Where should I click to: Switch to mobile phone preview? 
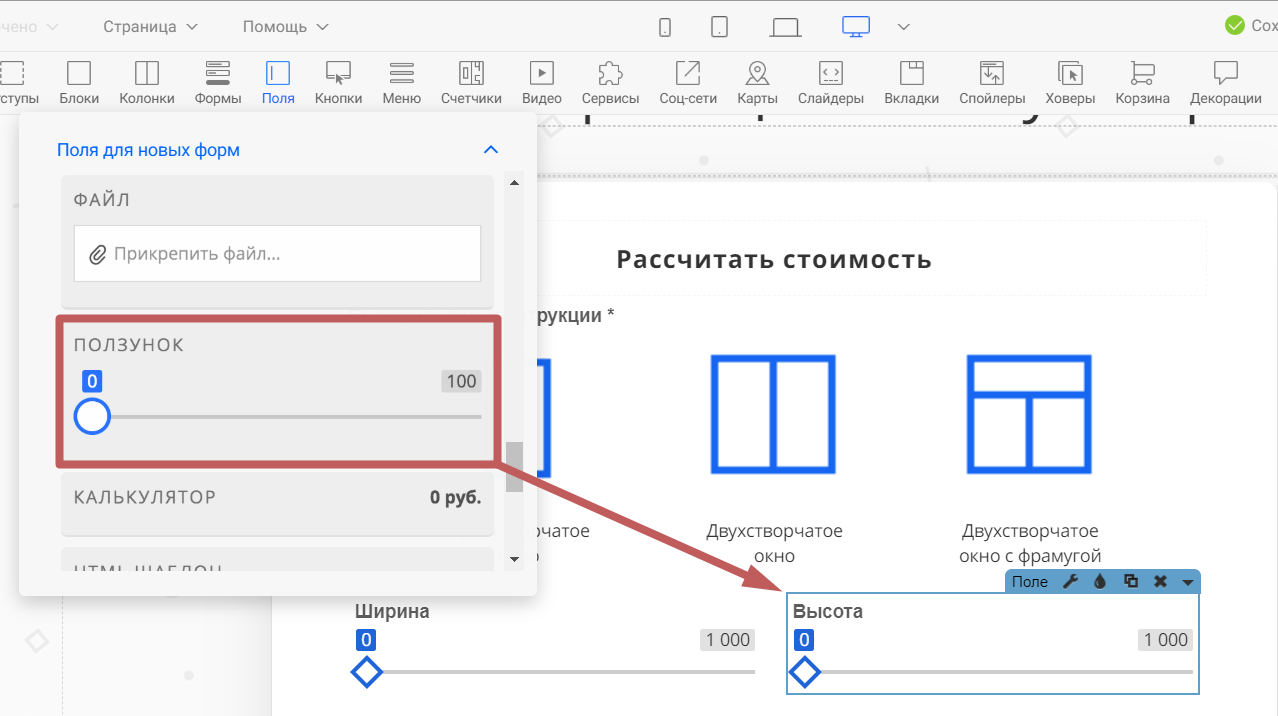tap(665, 27)
